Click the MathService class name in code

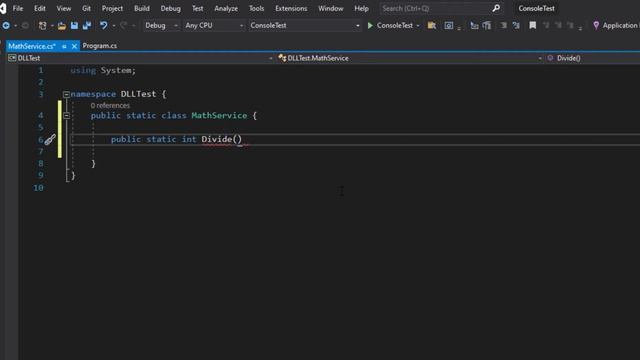(219, 116)
